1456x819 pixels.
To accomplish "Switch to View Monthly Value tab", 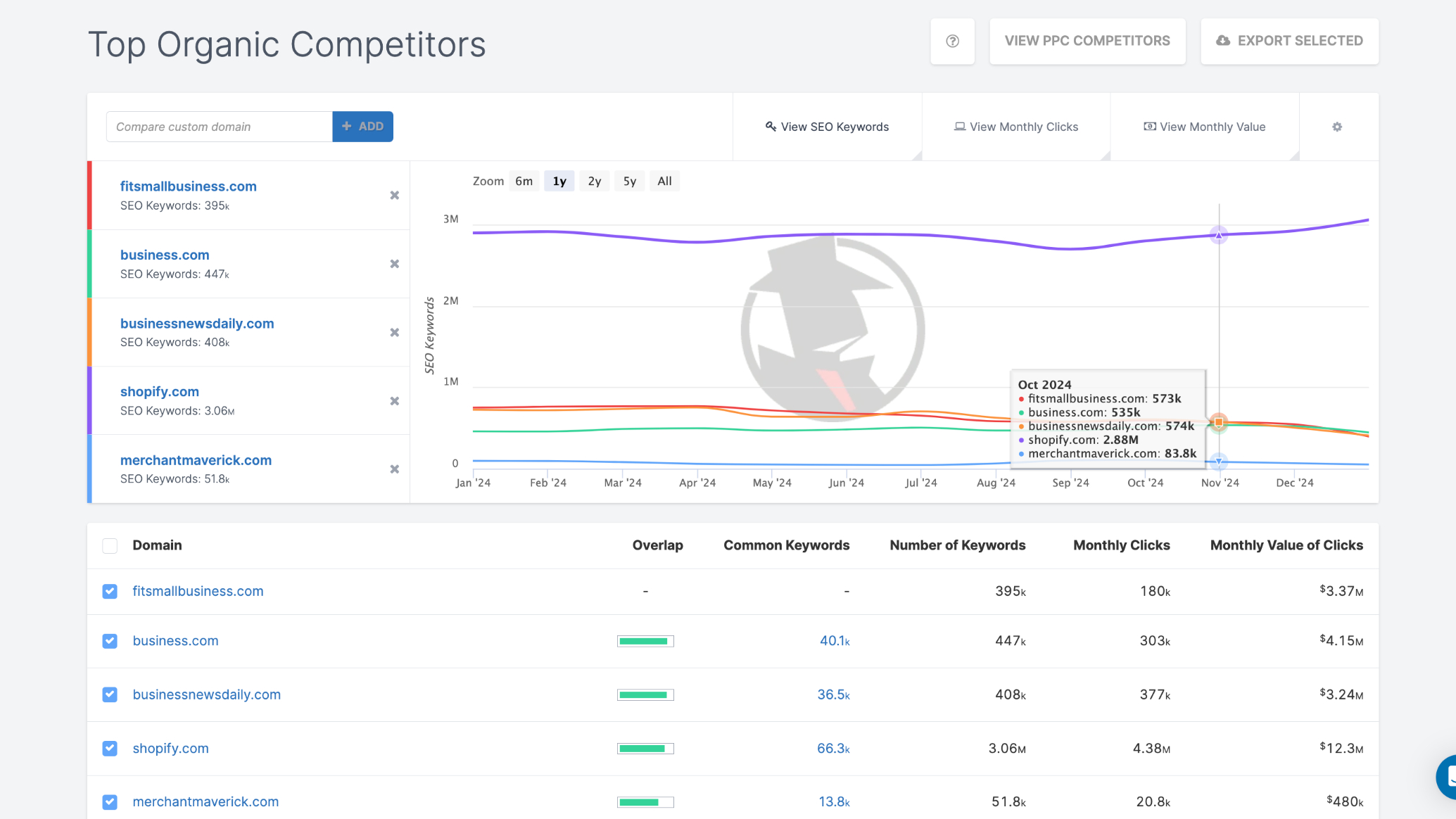I will coord(1205,127).
